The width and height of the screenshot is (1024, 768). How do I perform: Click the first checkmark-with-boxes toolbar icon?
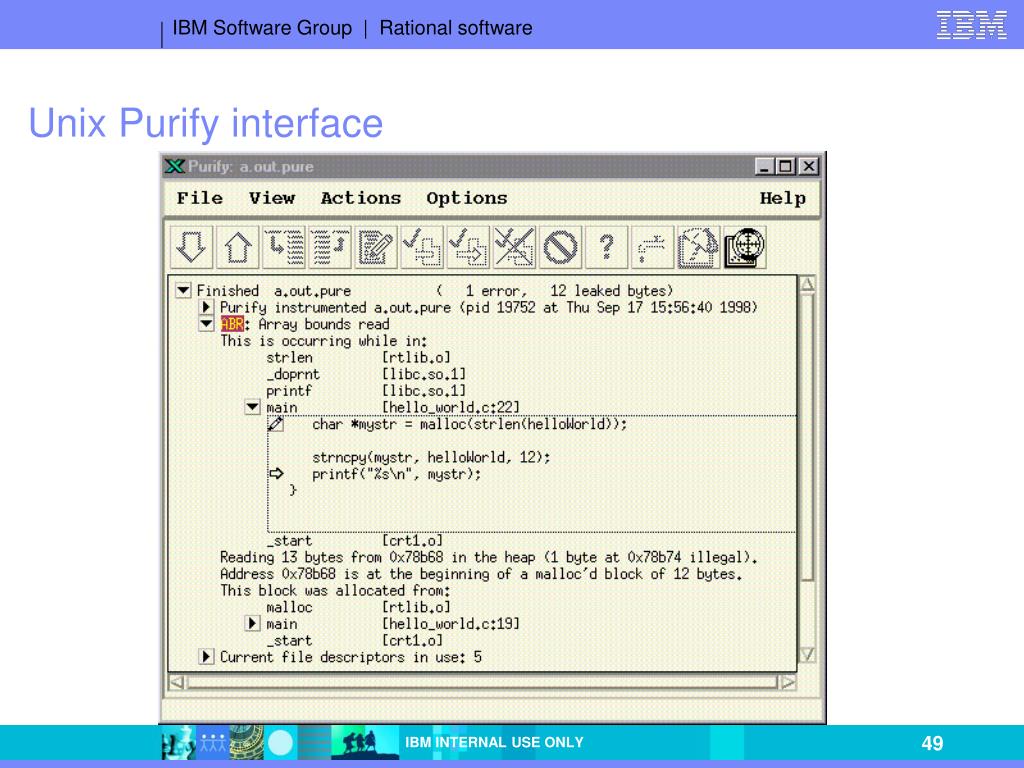[422, 247]
